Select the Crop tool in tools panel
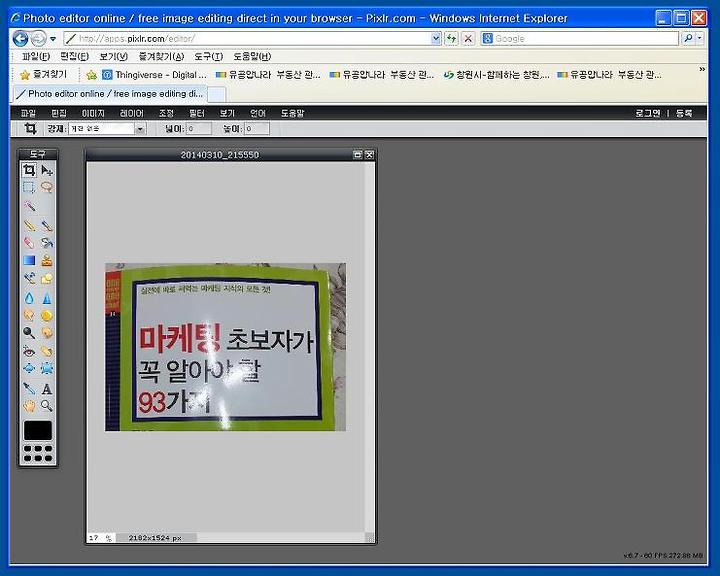The image size is (720, 576). tap(29, 170)
